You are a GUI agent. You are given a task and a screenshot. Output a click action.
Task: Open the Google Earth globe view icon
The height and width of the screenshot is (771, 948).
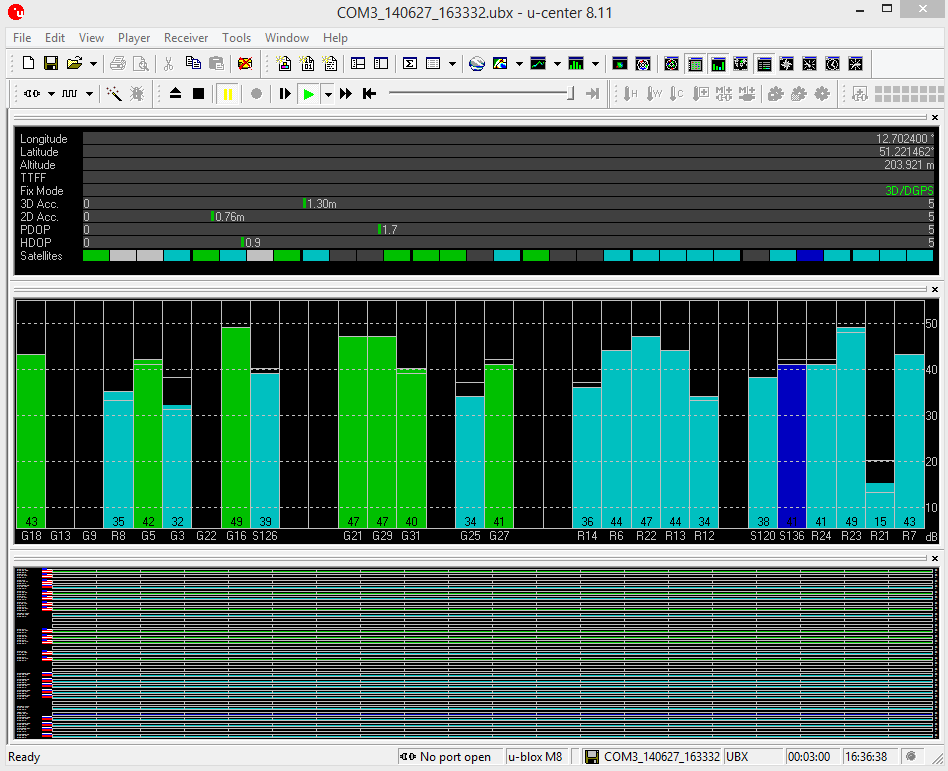pos(477,64)
